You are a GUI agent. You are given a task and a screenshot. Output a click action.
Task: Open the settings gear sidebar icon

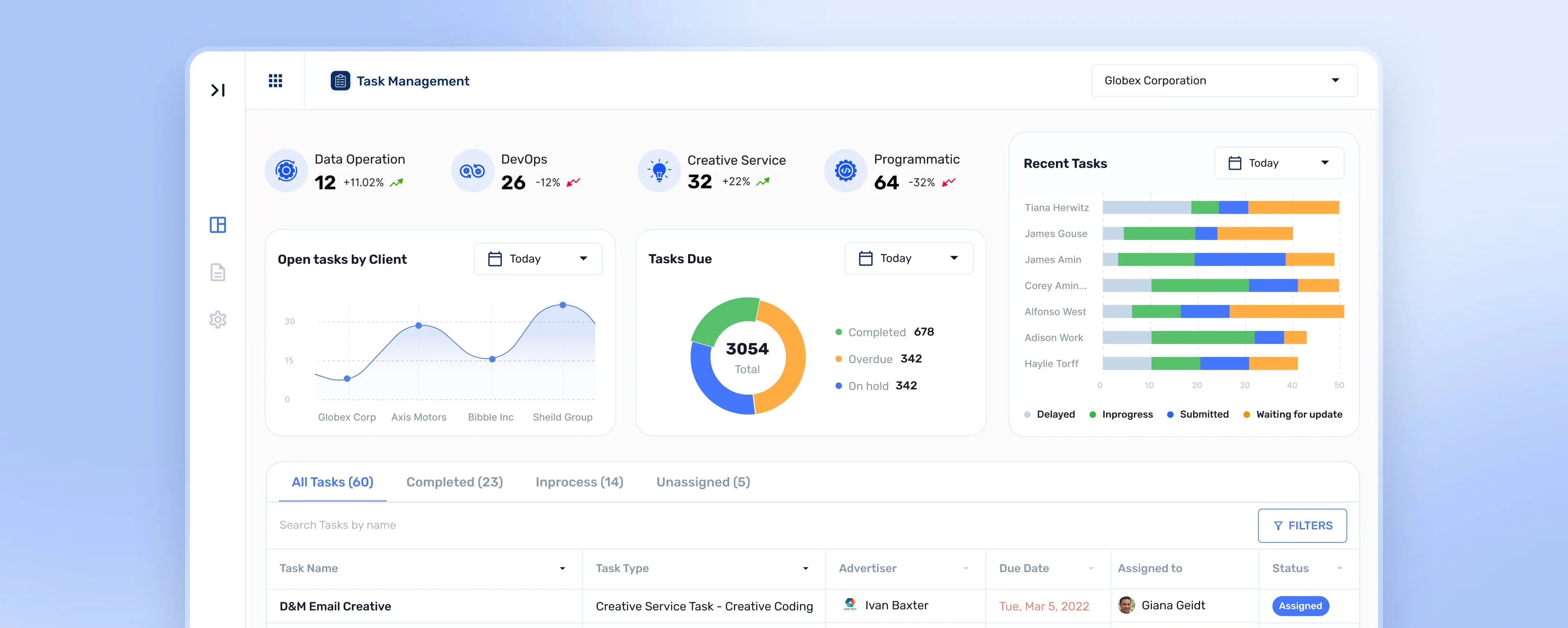(218, 320)
